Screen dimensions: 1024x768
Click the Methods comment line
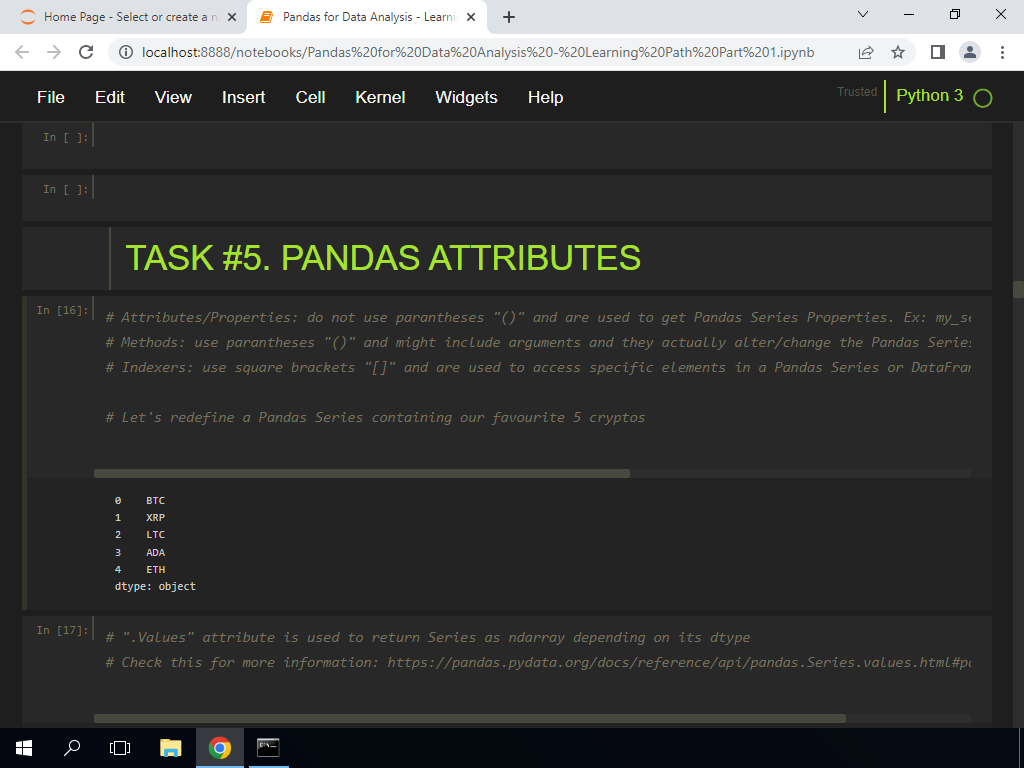pyautogui.click(x=538, y=342)
